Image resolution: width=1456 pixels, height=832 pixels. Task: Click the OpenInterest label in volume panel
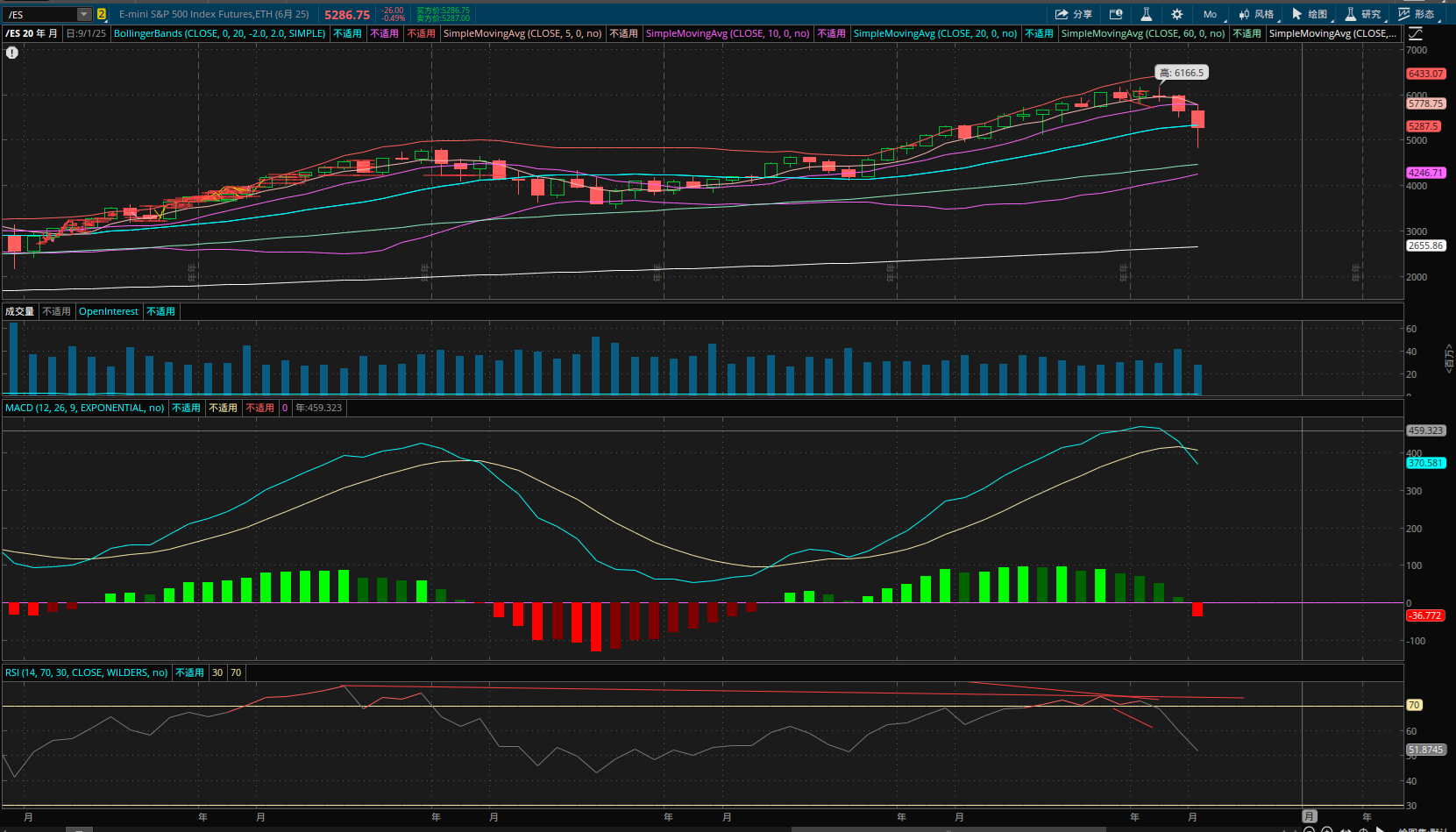[108, 311]
